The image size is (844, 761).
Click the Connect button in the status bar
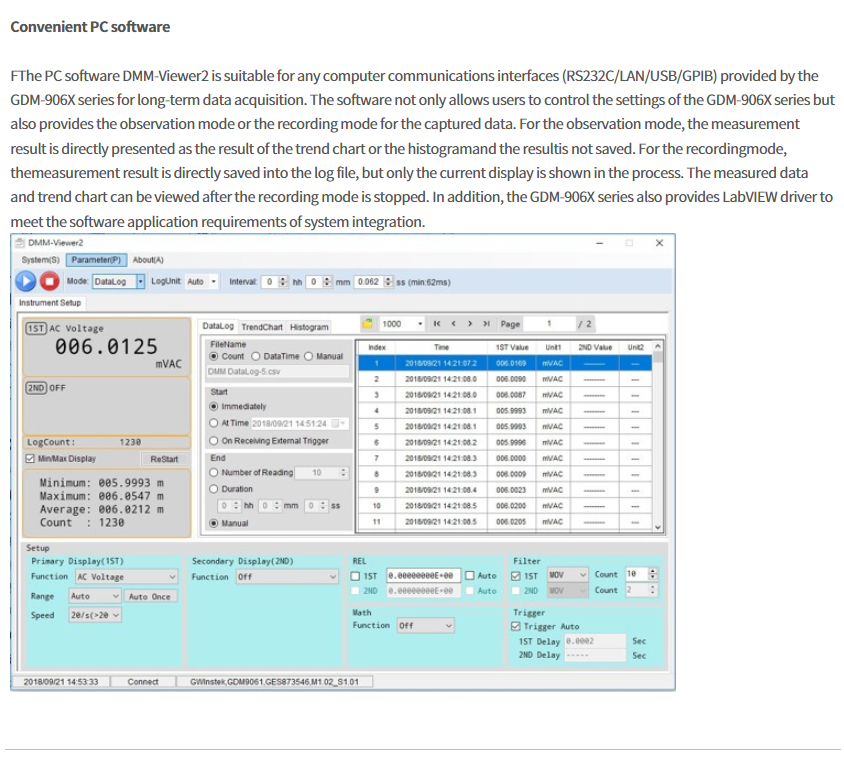[142, 682]
